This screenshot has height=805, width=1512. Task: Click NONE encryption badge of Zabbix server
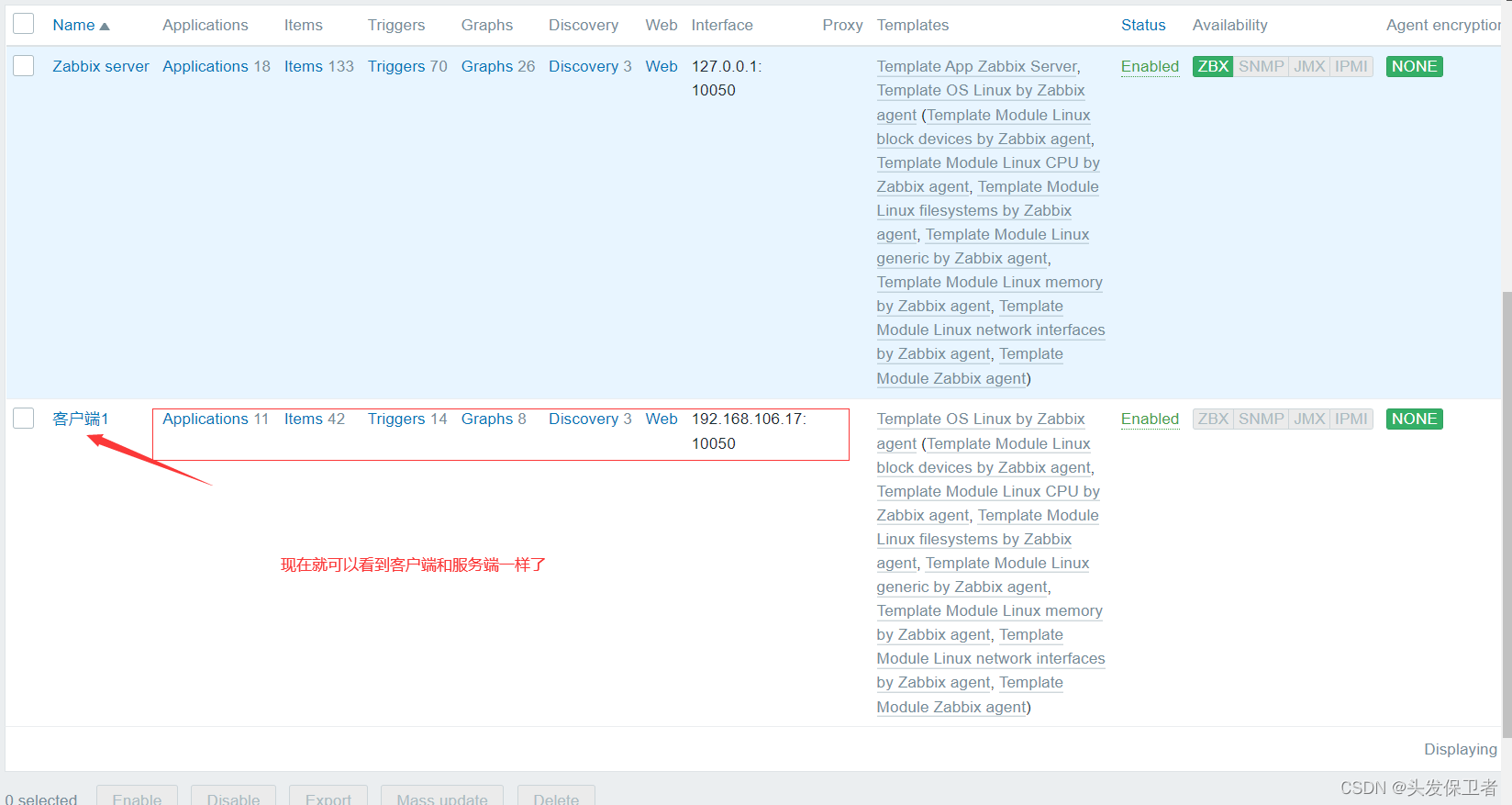[x=1414, y=66]
